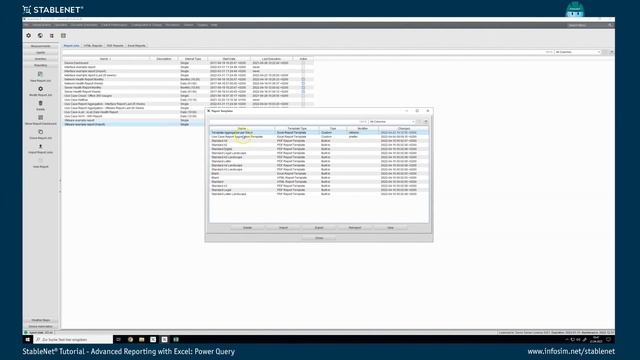The height and width of the screenshot is (360, 640).
Task: Click the search magnifier icon at top right
Action: click(x=610, y=25)
